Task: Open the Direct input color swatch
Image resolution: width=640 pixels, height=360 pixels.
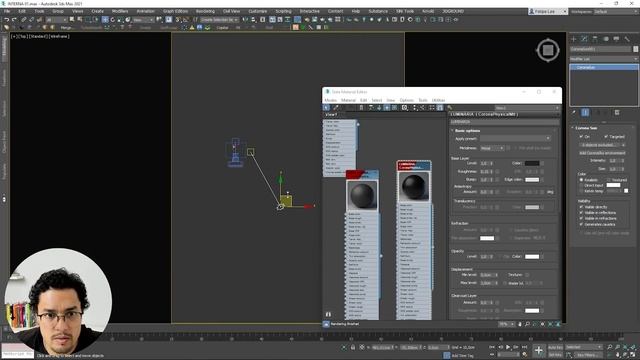Action: [613, 185]
